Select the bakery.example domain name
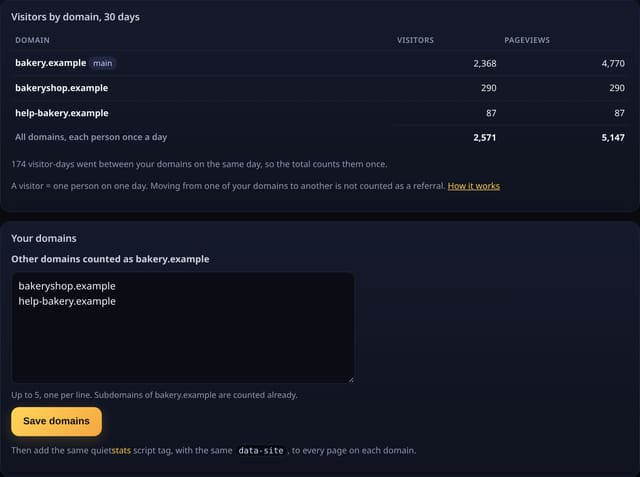 (x=51, y=63)
